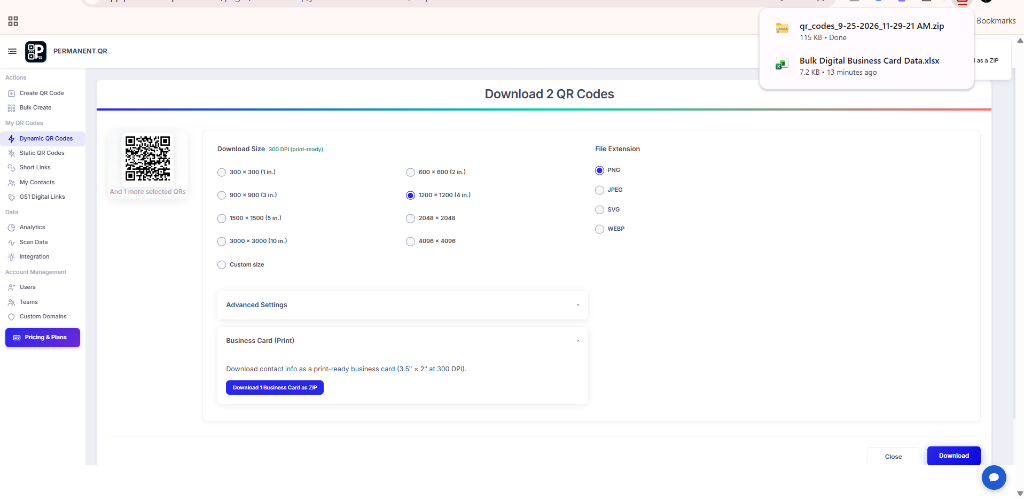
Task: Click the Static QR Codes icon
Action: tap(11, 153)
